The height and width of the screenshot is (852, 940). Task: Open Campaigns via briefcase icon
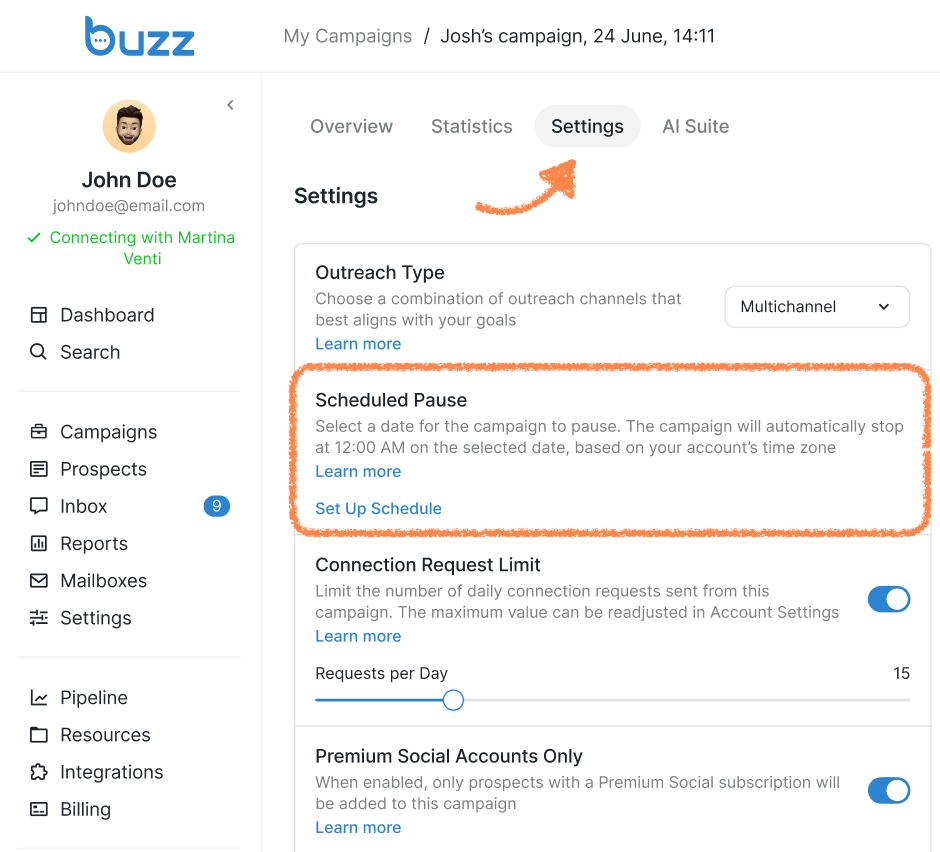tap(39, 432)
